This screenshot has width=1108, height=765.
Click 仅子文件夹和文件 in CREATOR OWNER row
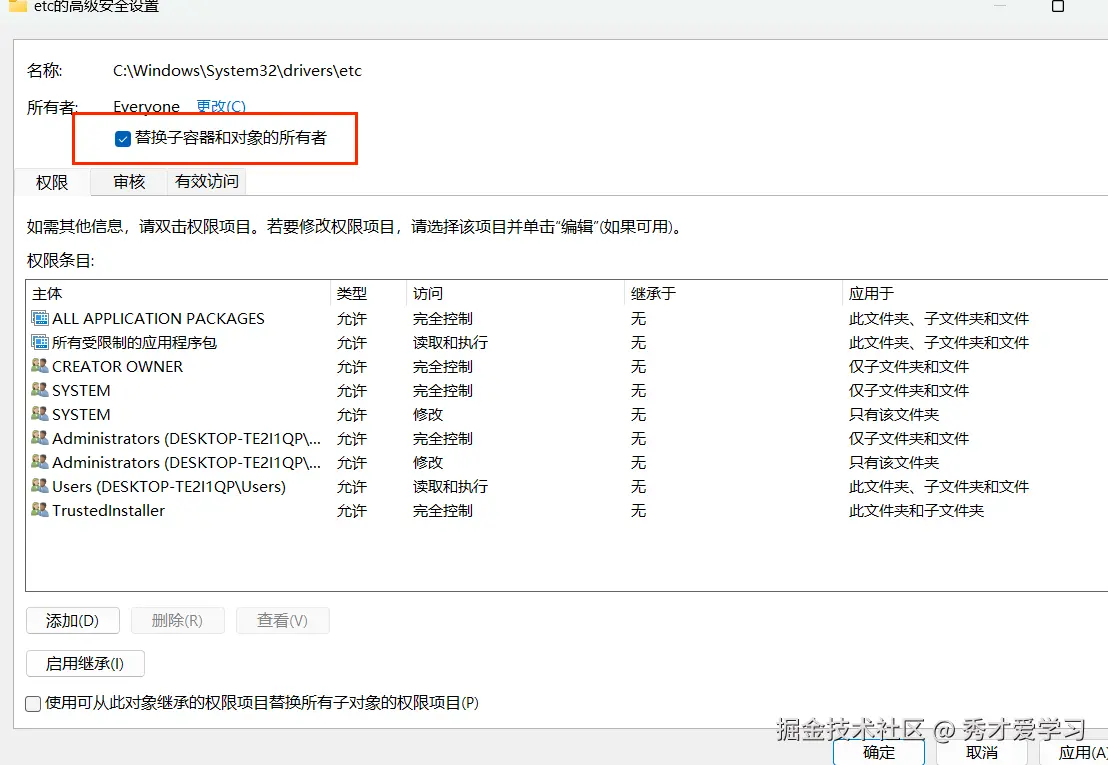point(909,367)
